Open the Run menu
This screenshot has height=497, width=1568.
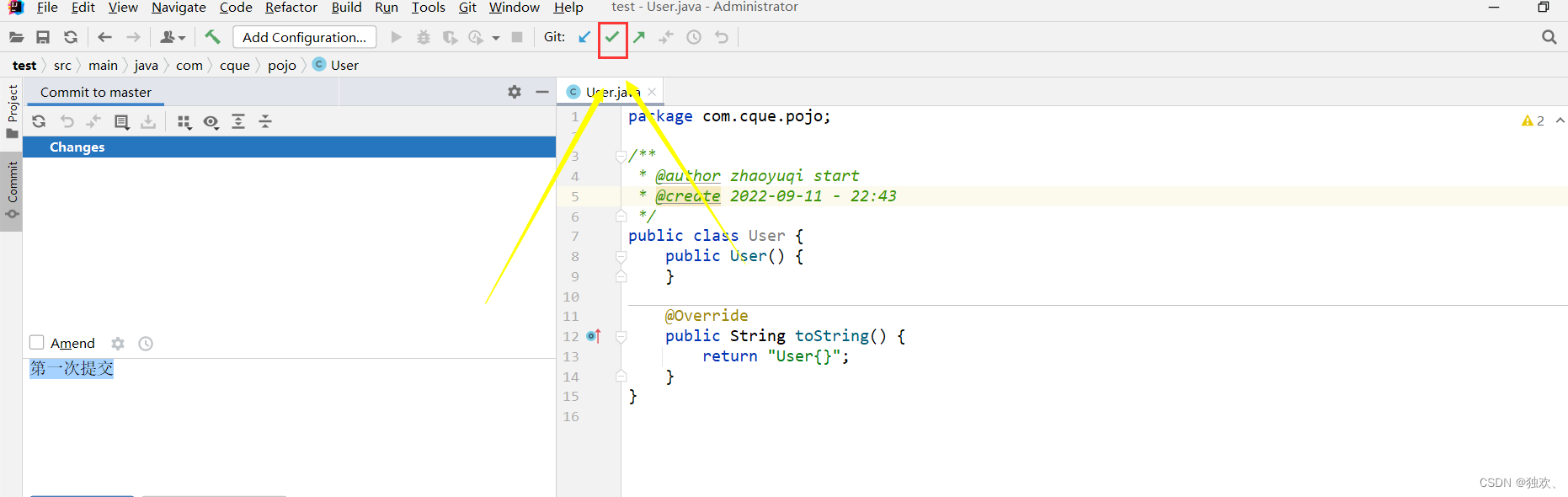[387, 8]
